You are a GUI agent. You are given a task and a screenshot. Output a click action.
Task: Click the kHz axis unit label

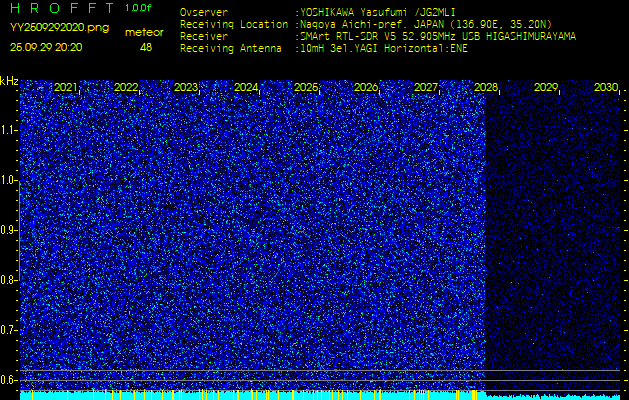9,81
